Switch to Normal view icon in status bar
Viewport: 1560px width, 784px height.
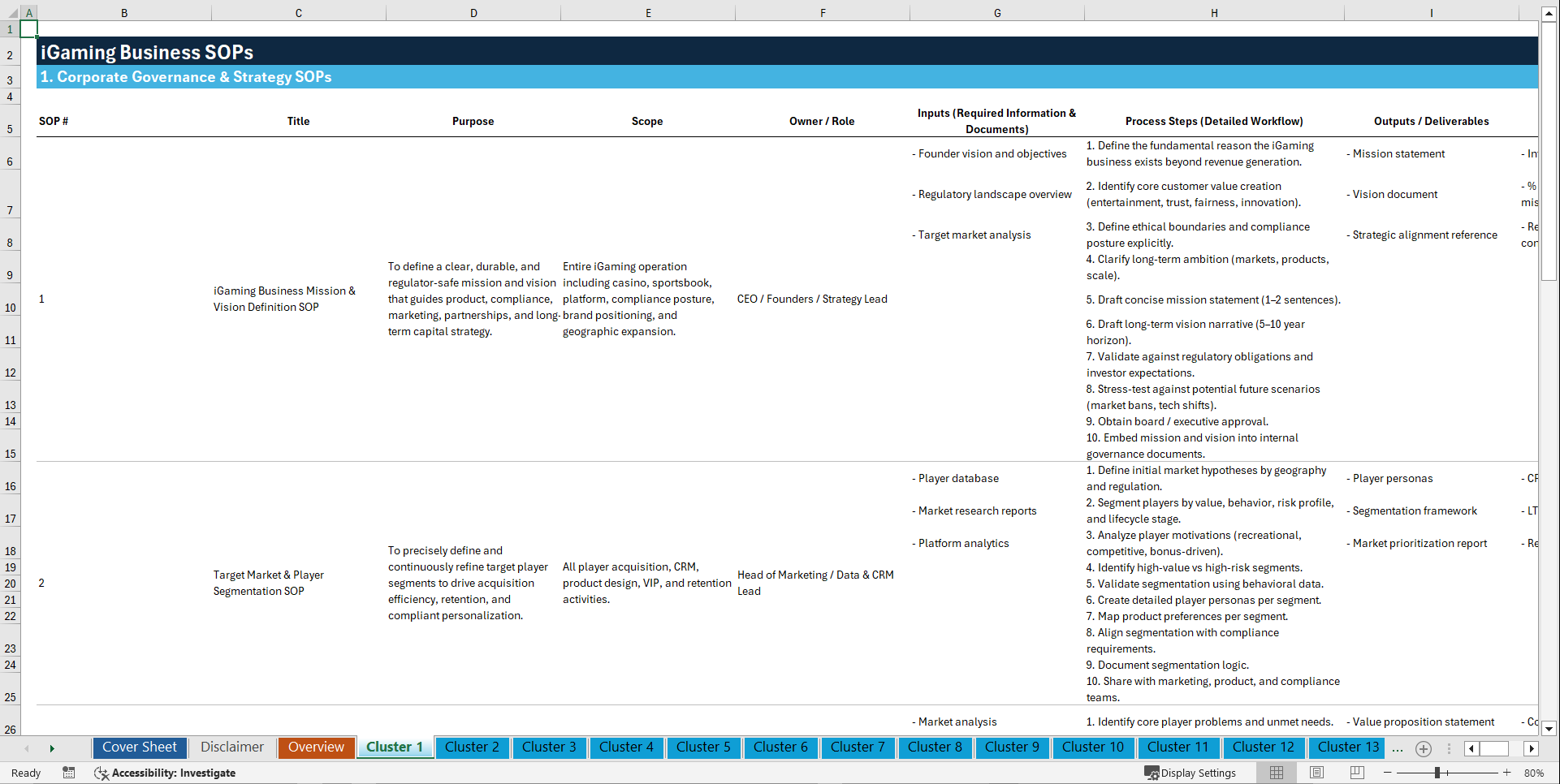(1276, 773)
